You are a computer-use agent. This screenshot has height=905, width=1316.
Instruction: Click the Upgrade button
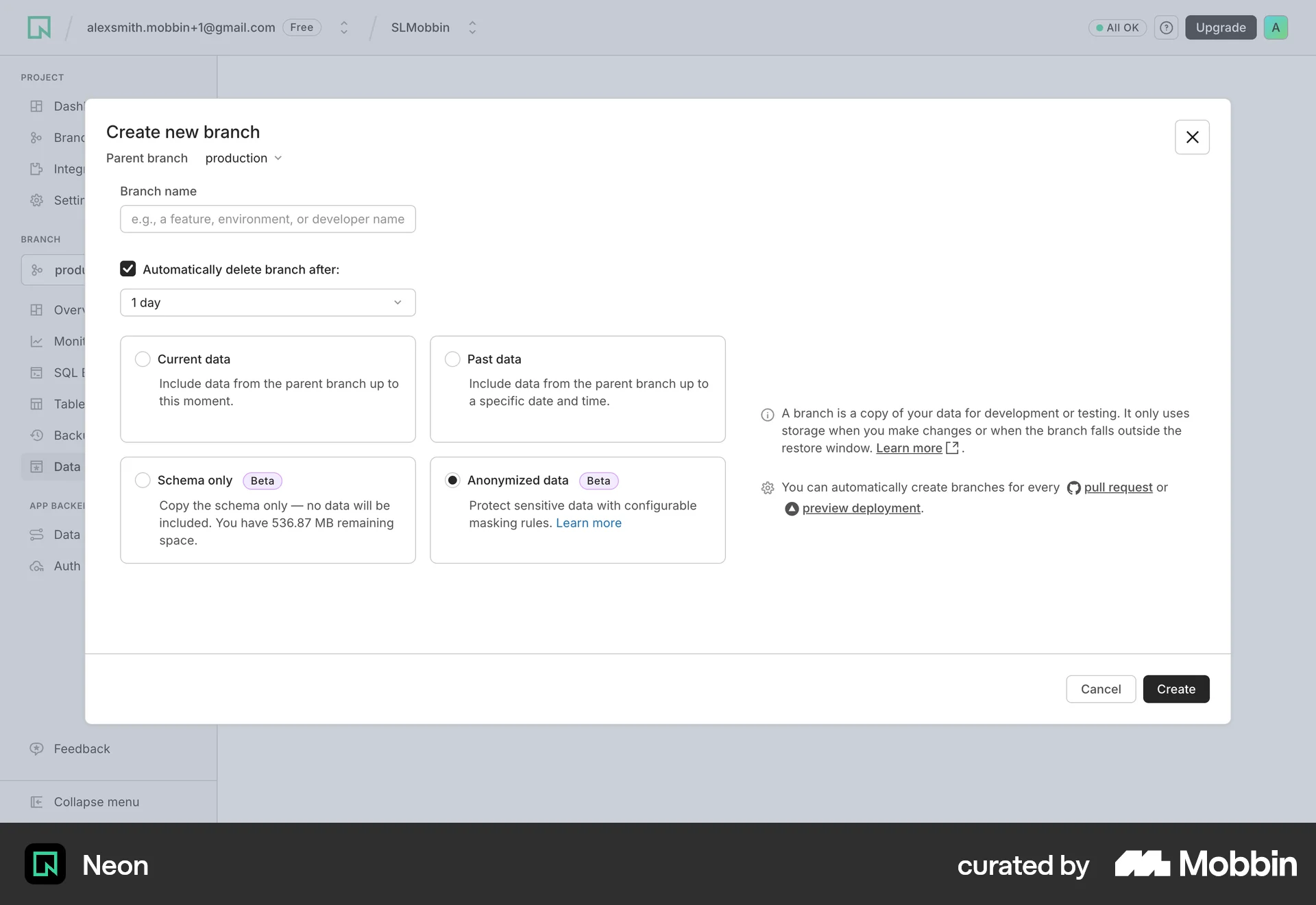[x=1221, y=27]
